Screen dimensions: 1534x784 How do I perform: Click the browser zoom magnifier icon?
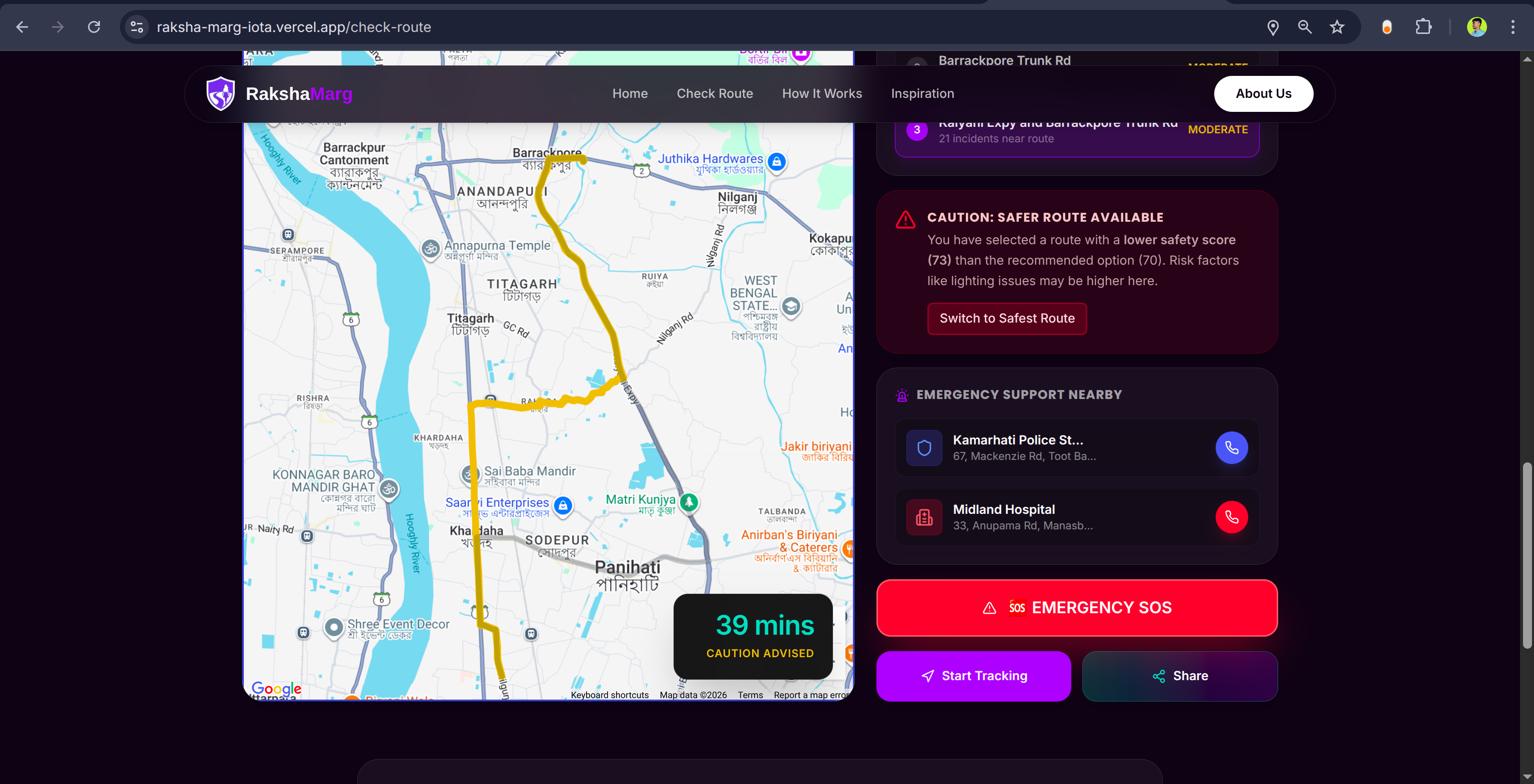(x=1304, y=27)
